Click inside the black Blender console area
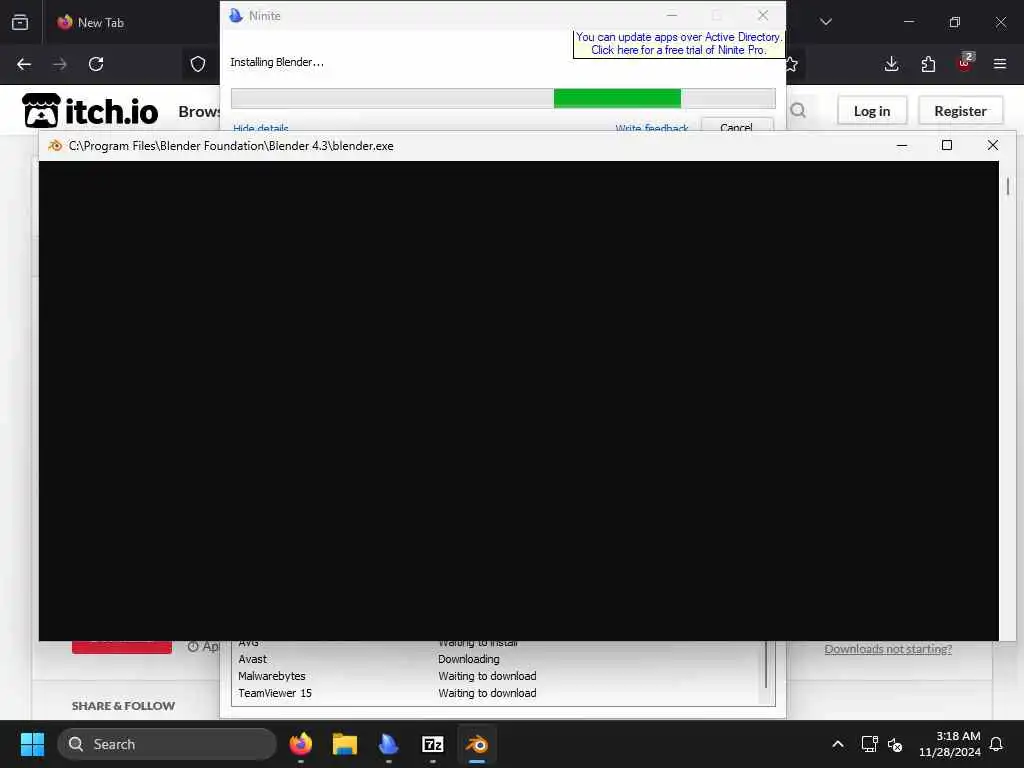This screenshot has height=768, width=1024. click(x=519, y=400)
